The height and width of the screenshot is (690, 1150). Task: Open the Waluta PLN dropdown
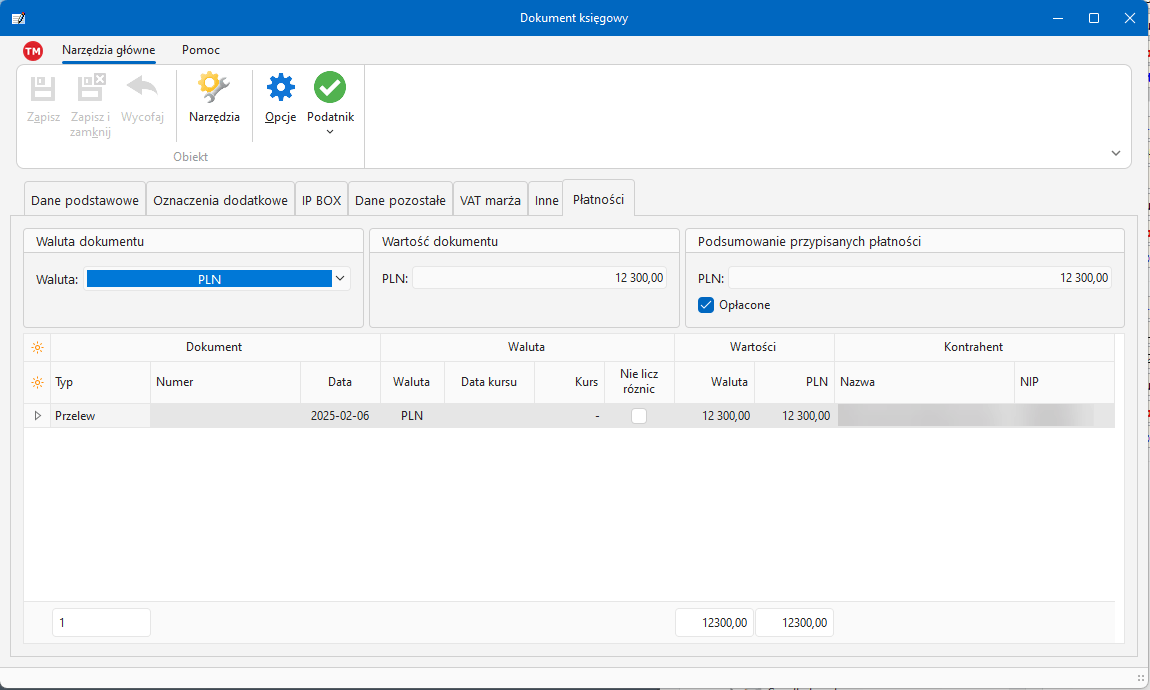pos(340,279)
